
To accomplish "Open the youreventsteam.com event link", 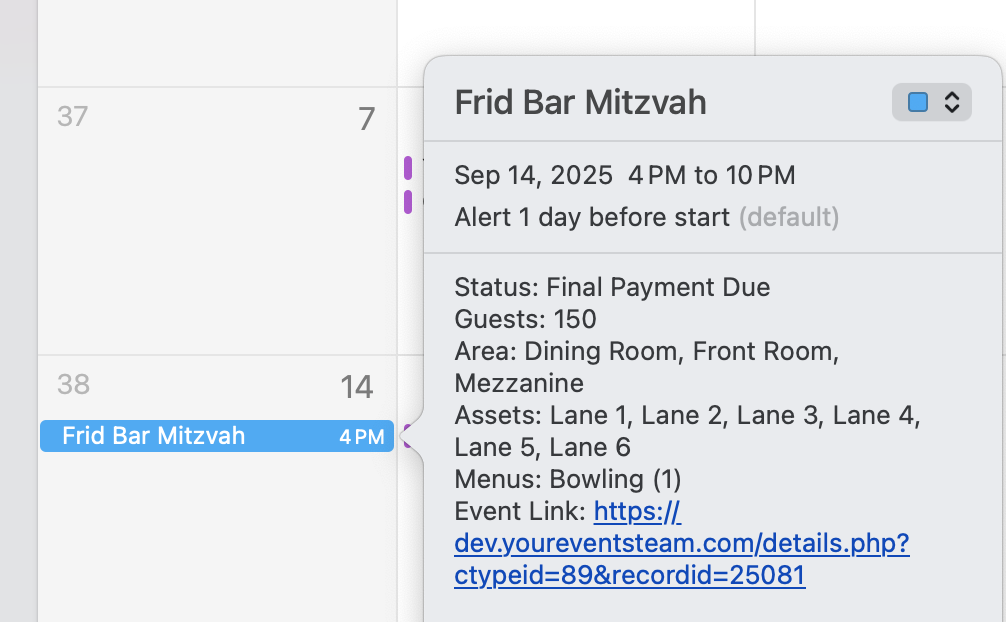I will (681, 544).
